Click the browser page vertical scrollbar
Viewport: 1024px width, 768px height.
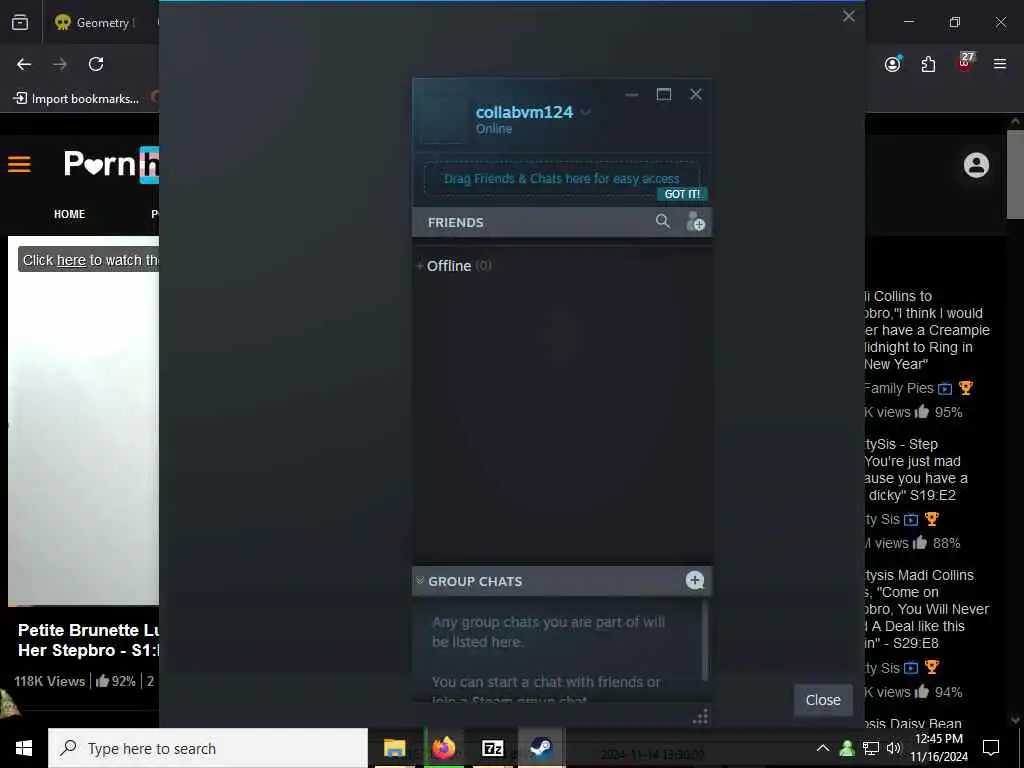tap(1014, 174)
